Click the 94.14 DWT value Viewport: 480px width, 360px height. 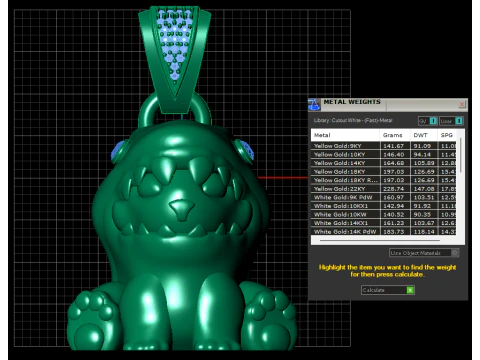pos(422,155)
